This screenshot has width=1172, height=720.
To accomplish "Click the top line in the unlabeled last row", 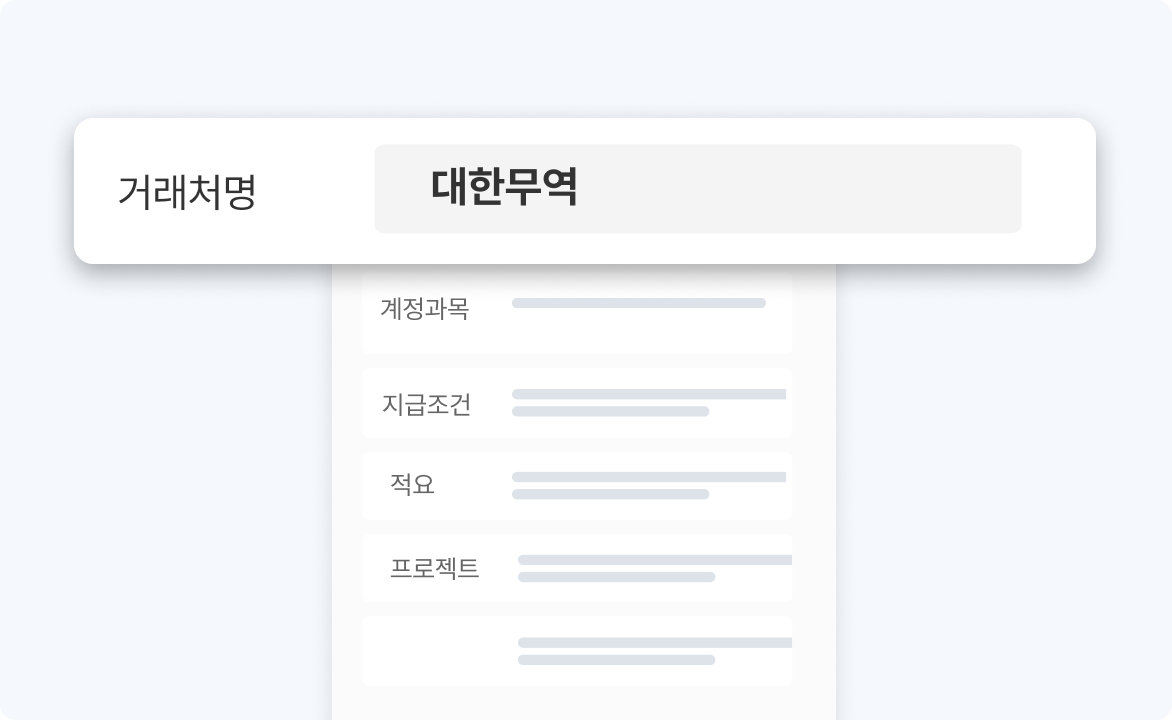I will 654,643.
